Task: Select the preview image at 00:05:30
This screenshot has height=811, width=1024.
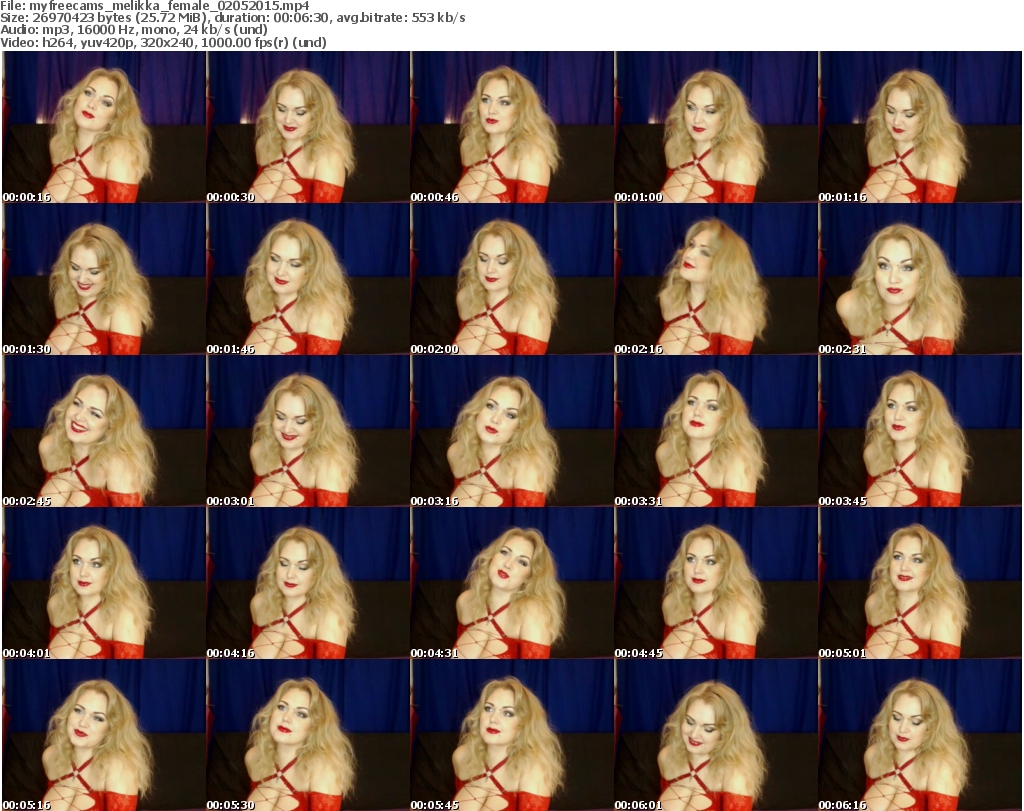Action: 308,735
